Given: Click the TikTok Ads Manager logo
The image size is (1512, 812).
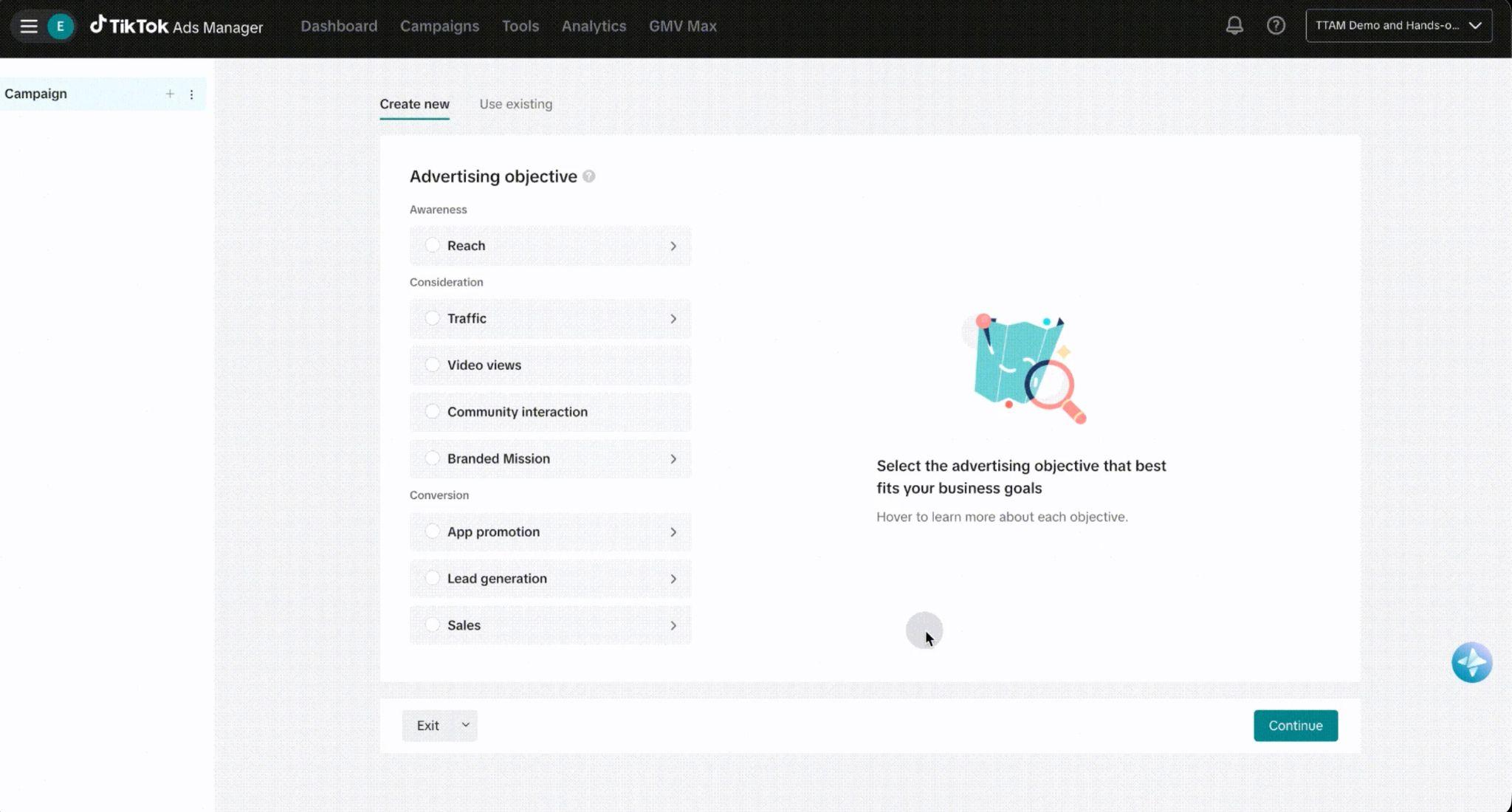Looking at the screenshot, I should click(x=176, y=27).
